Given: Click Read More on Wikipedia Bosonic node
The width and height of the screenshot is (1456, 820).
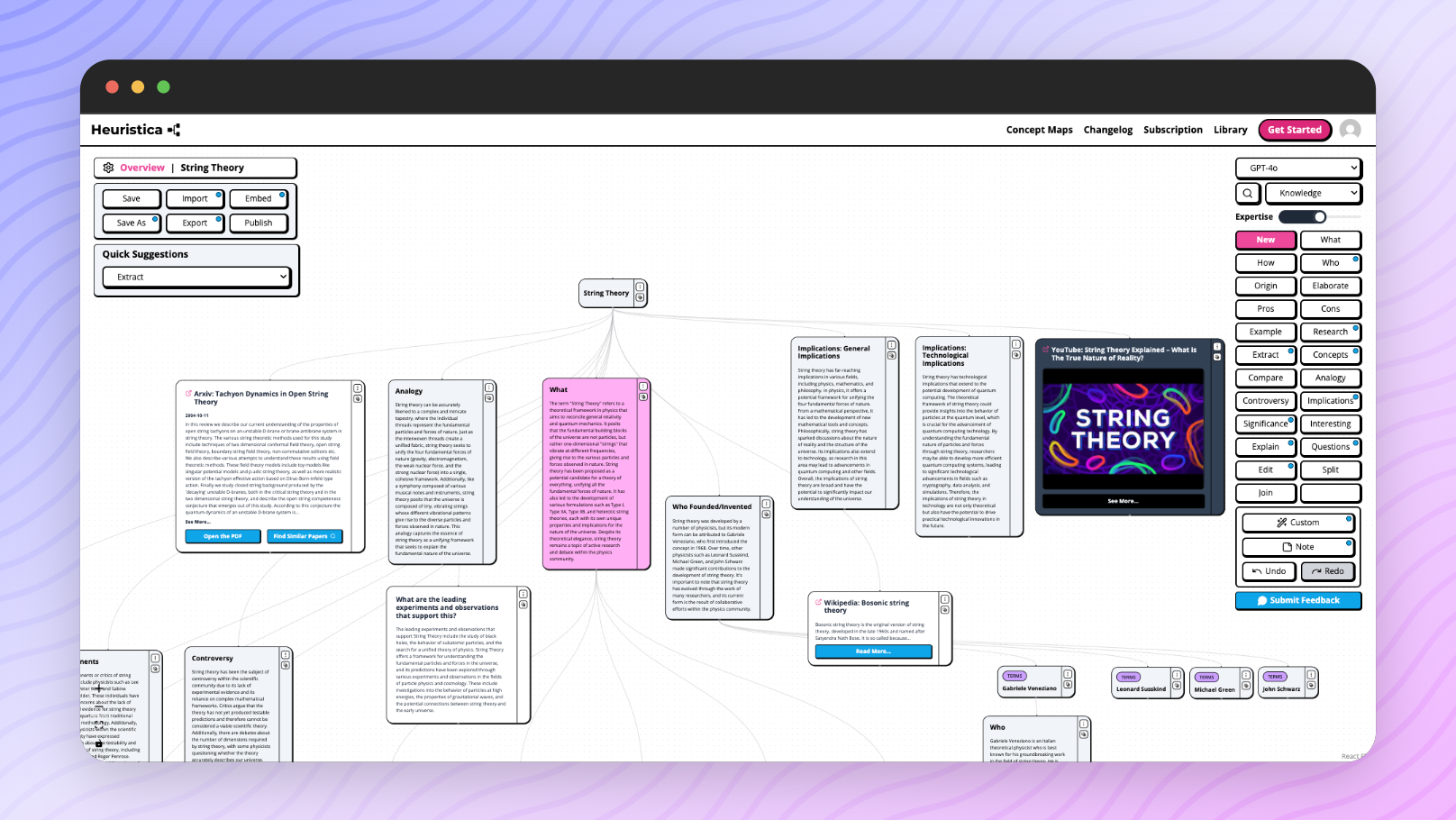Looking at the screenshot, I should pyautogui.click(x=873, y=651).
